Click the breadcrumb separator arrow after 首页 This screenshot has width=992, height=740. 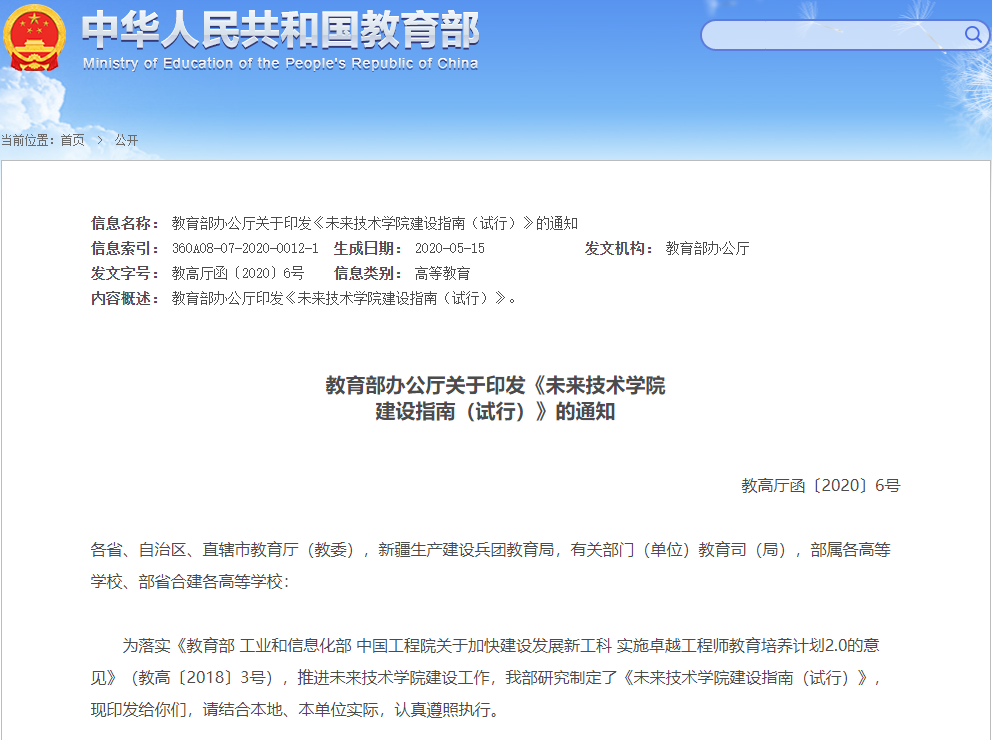click(99, 141)
